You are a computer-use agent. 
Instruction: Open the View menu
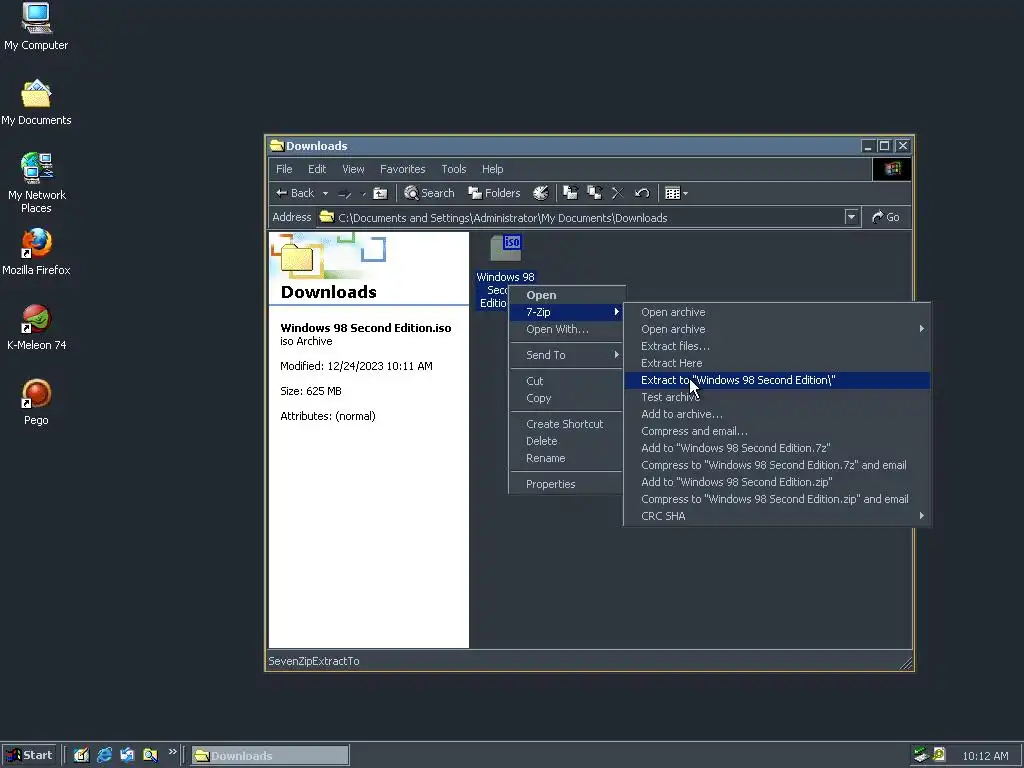(353, 169)
